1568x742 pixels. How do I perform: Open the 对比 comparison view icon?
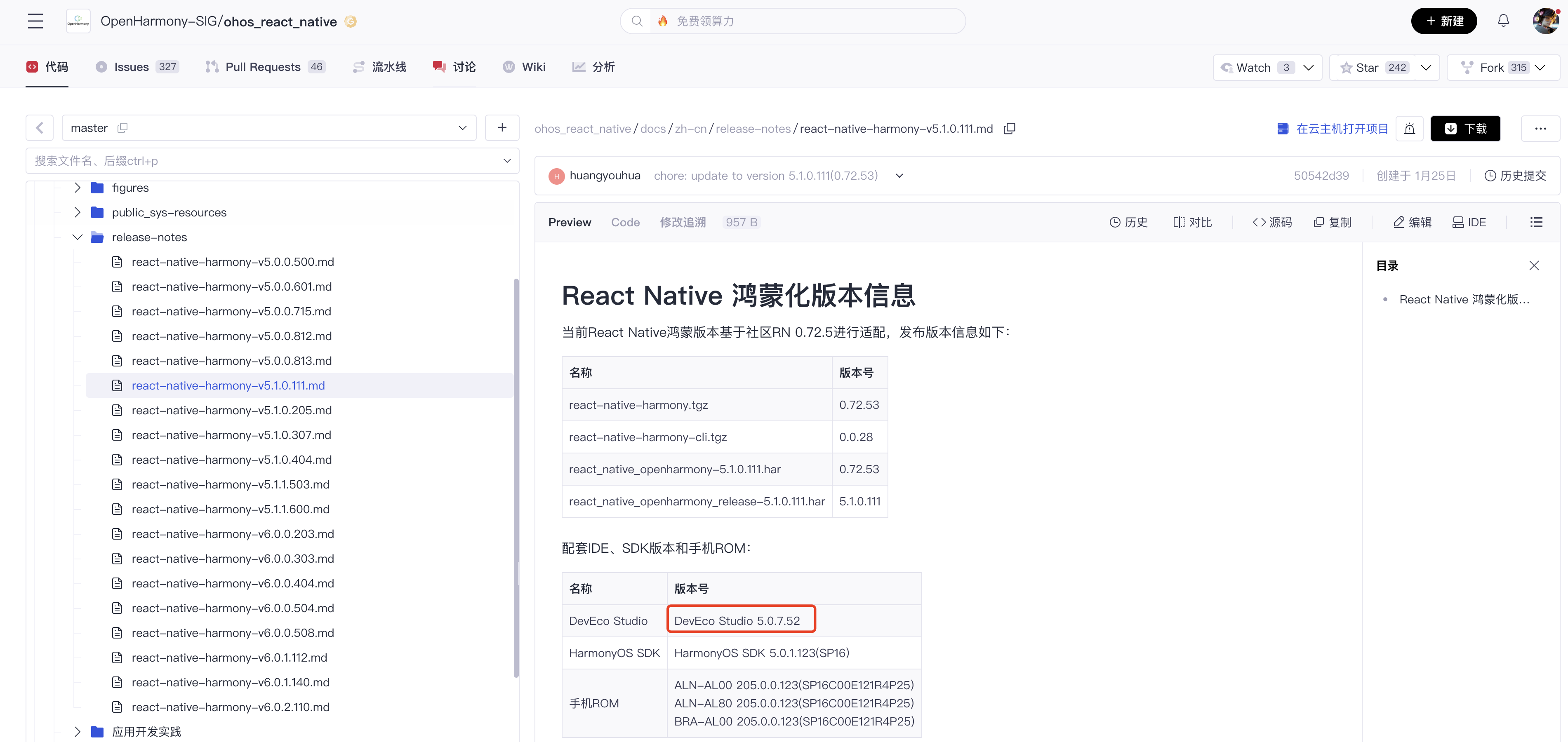1192,222
